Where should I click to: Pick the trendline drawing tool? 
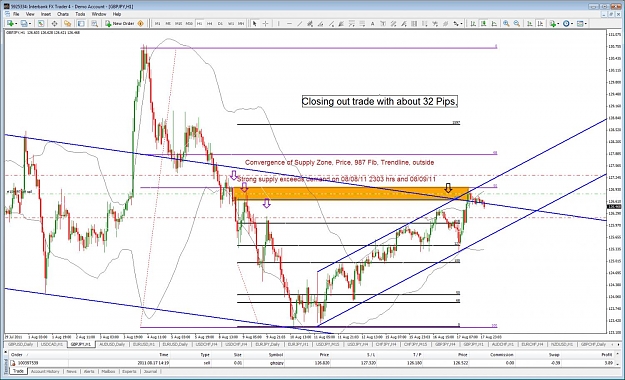pyautogui.click(x=300, y=24)
